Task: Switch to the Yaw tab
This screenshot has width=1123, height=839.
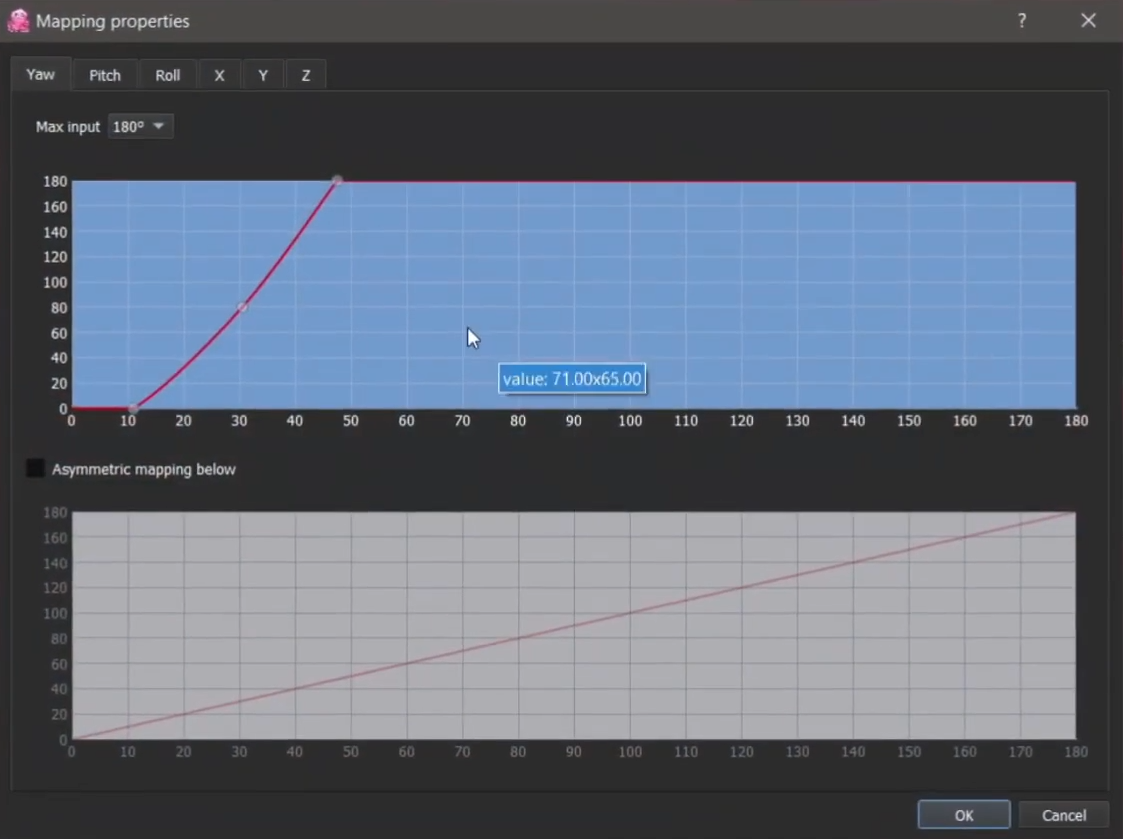Action: 41,75
